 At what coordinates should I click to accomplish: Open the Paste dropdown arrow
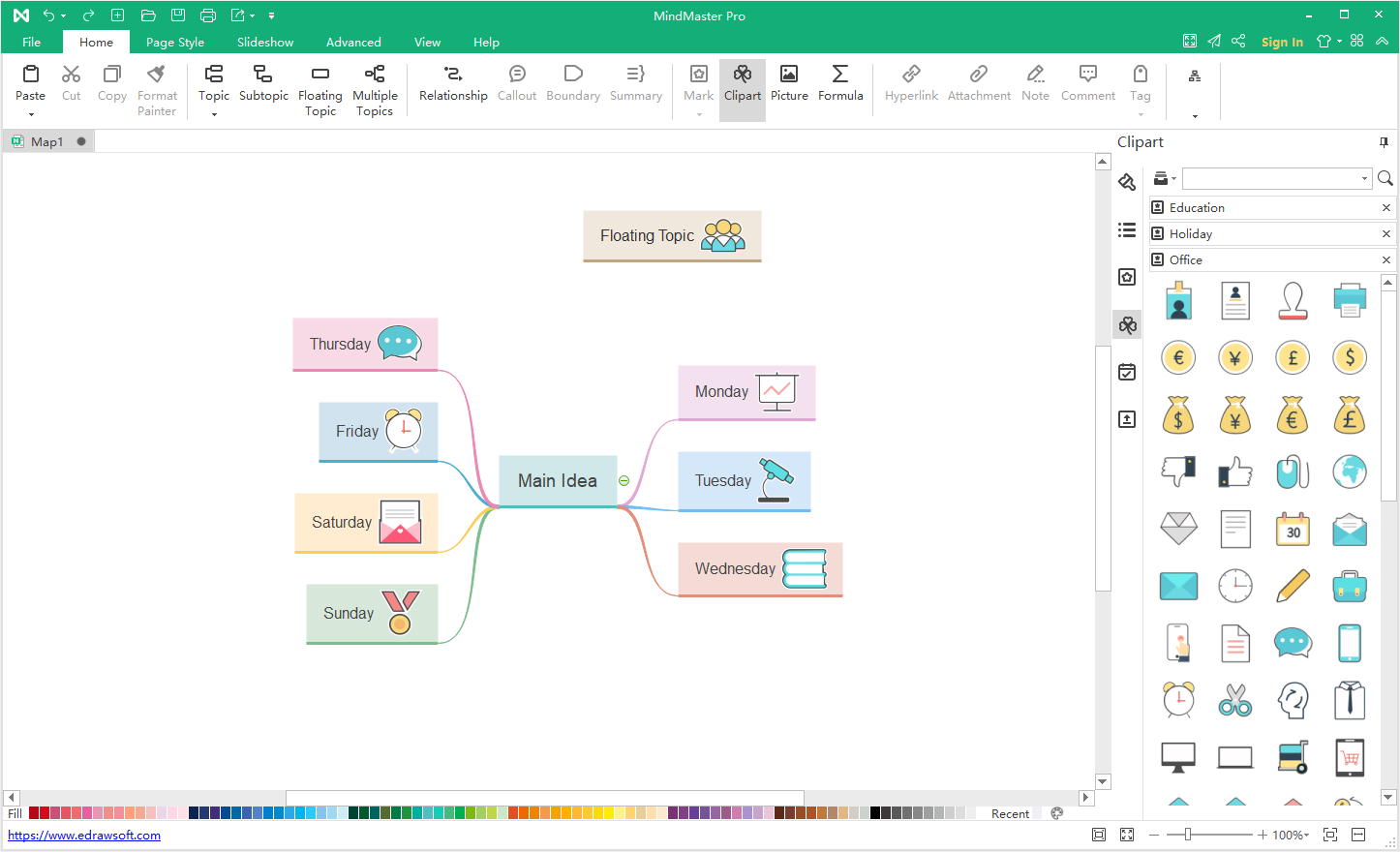click(x=31, y=115)
